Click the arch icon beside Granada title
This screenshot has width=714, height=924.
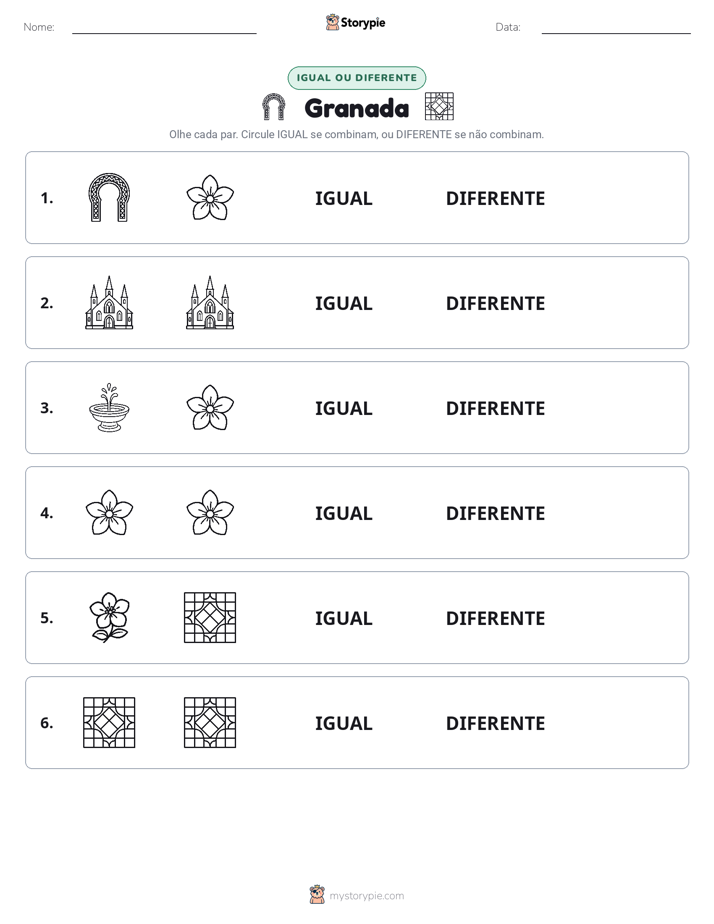pyautogui.click(x=273, y=107)
